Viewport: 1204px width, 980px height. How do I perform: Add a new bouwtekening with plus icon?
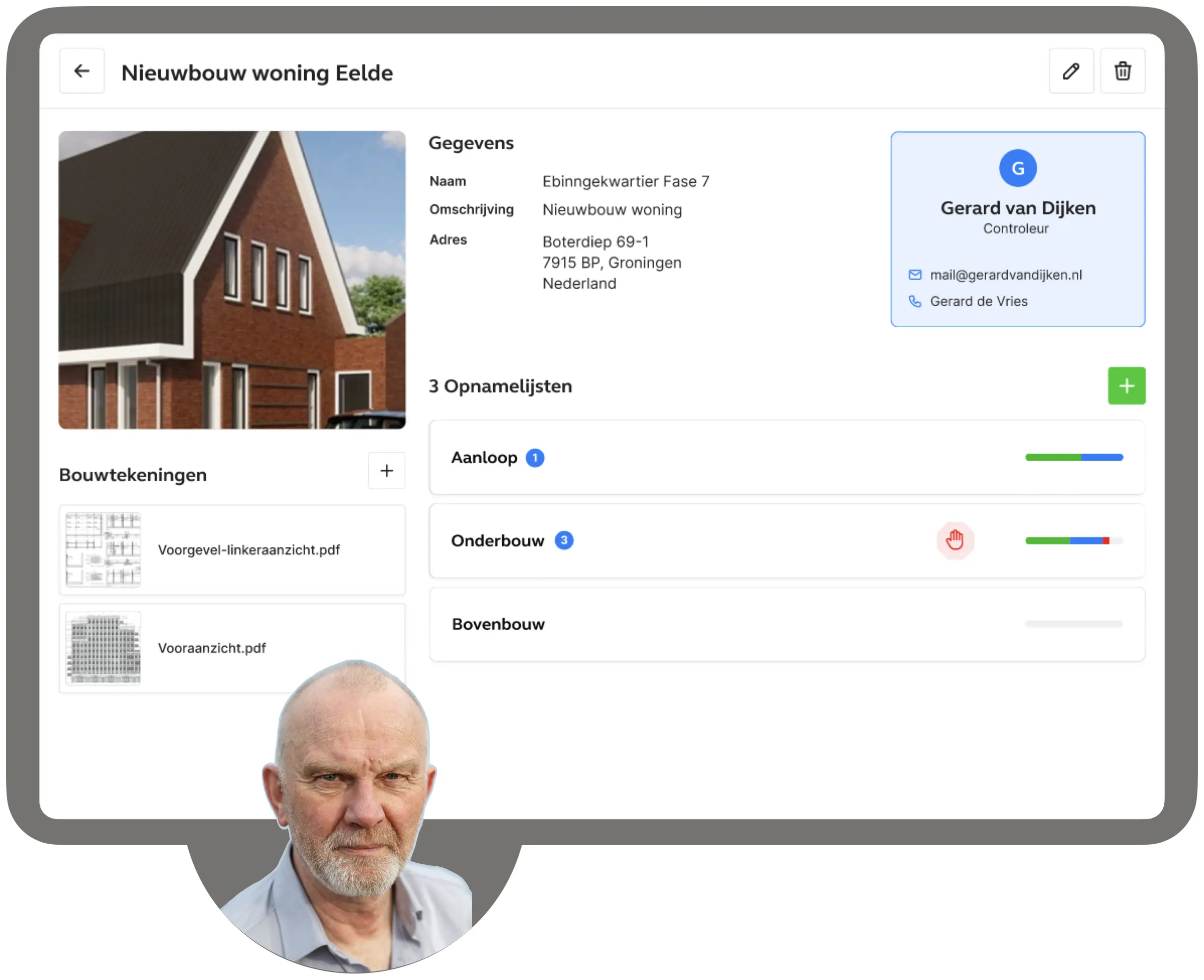click(x=386, y=471)
